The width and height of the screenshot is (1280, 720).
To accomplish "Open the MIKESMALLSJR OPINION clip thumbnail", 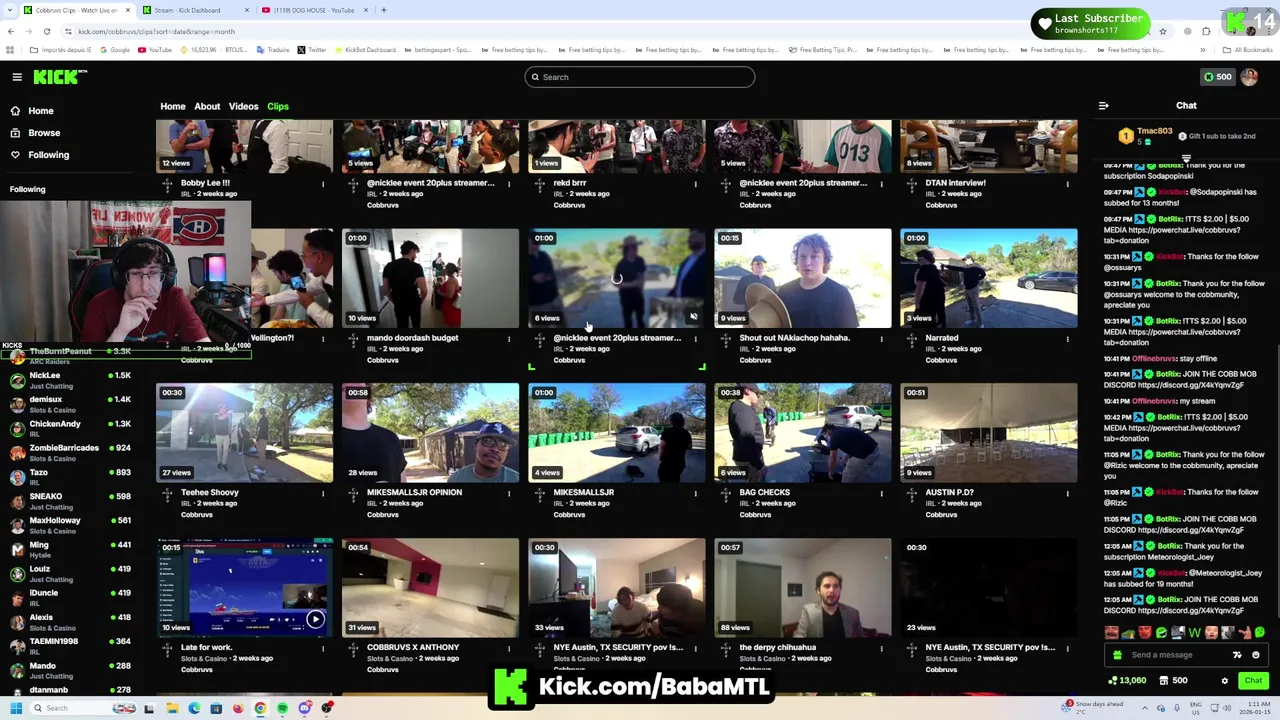I will coord(430,433).
